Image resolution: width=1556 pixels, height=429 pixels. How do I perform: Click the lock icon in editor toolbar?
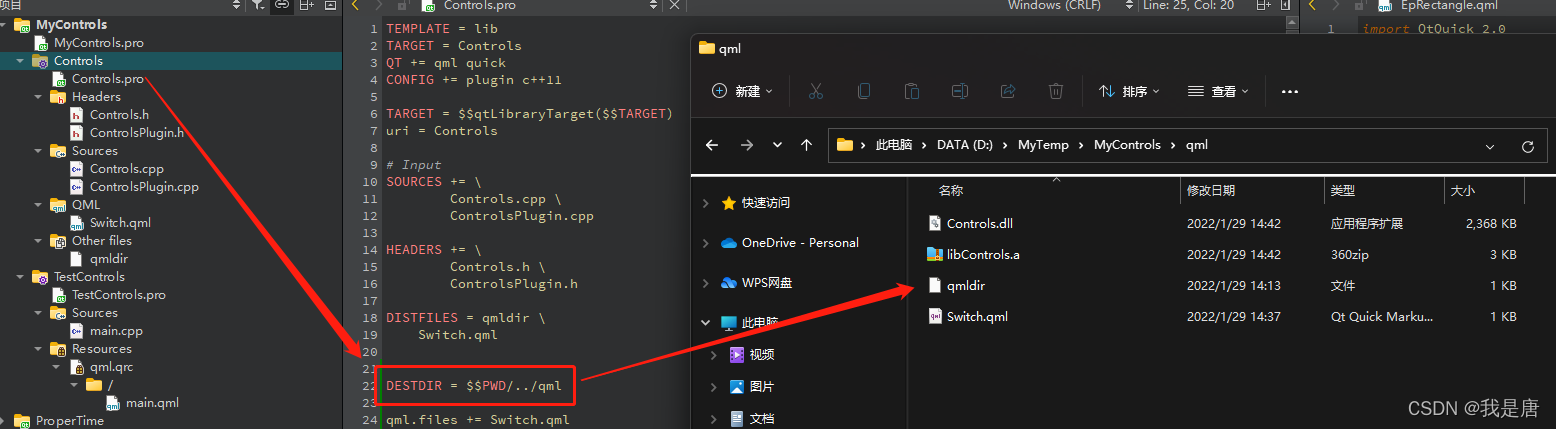pyautogui.click(x=405, y=5)
